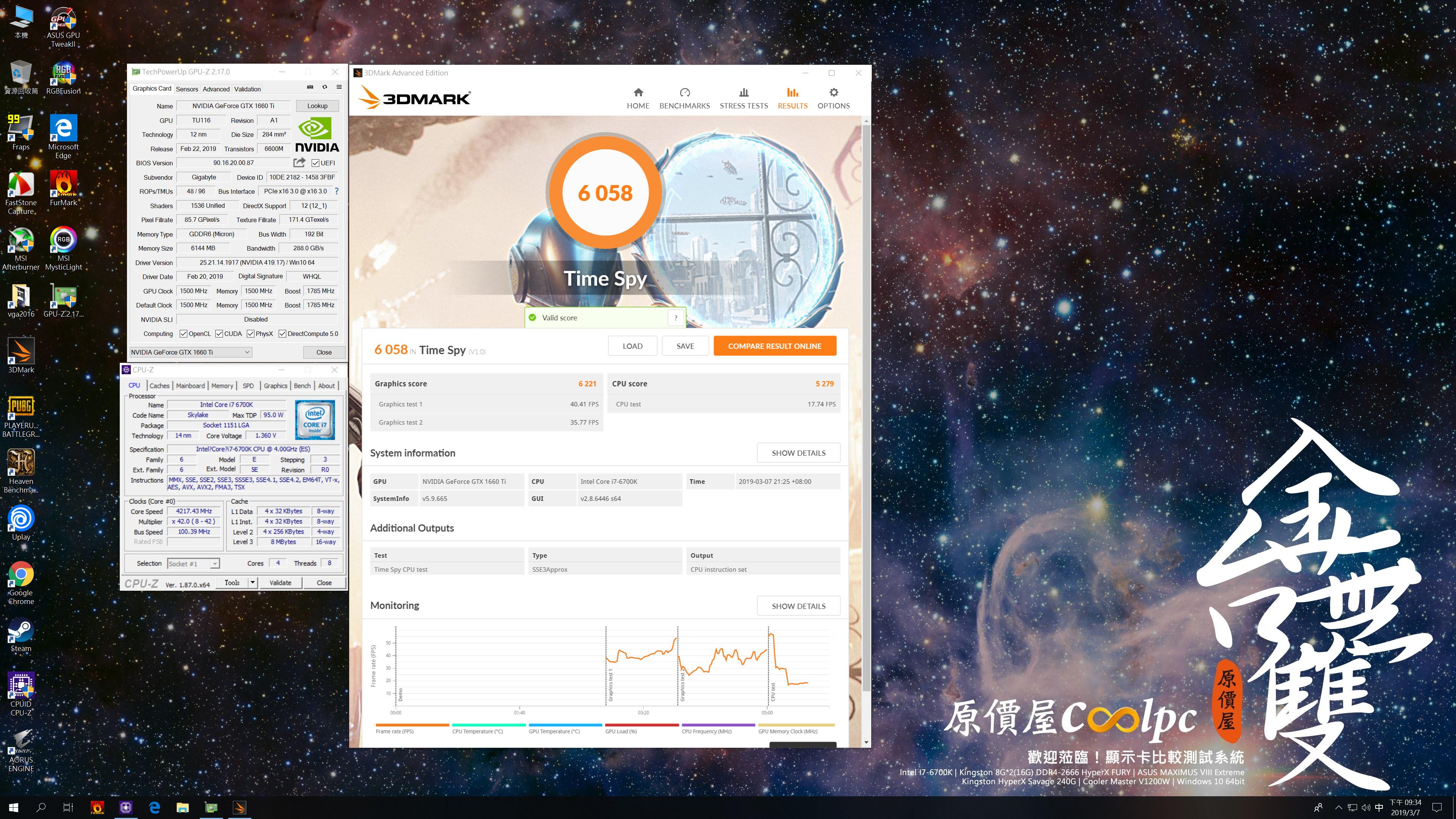
Task: Toggle the UEFI checkbox in GPU-Z
Action: tap(315, 163)
